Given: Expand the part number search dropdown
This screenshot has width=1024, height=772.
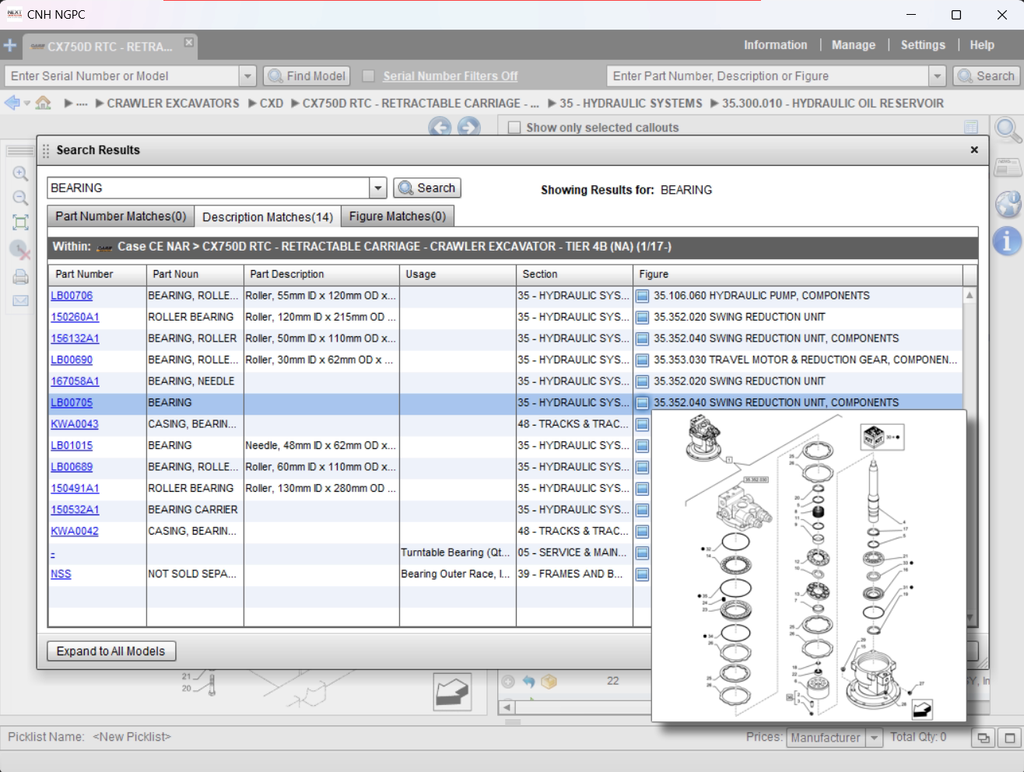Looking at the screenshot, I should tap(937, 76).
